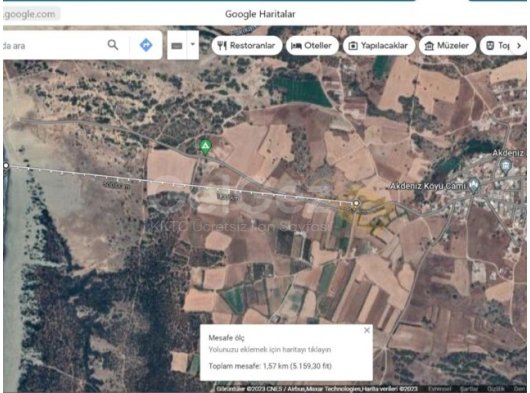
Task: Expand the input tools dropdown arrow
Action: pos(193,44)
